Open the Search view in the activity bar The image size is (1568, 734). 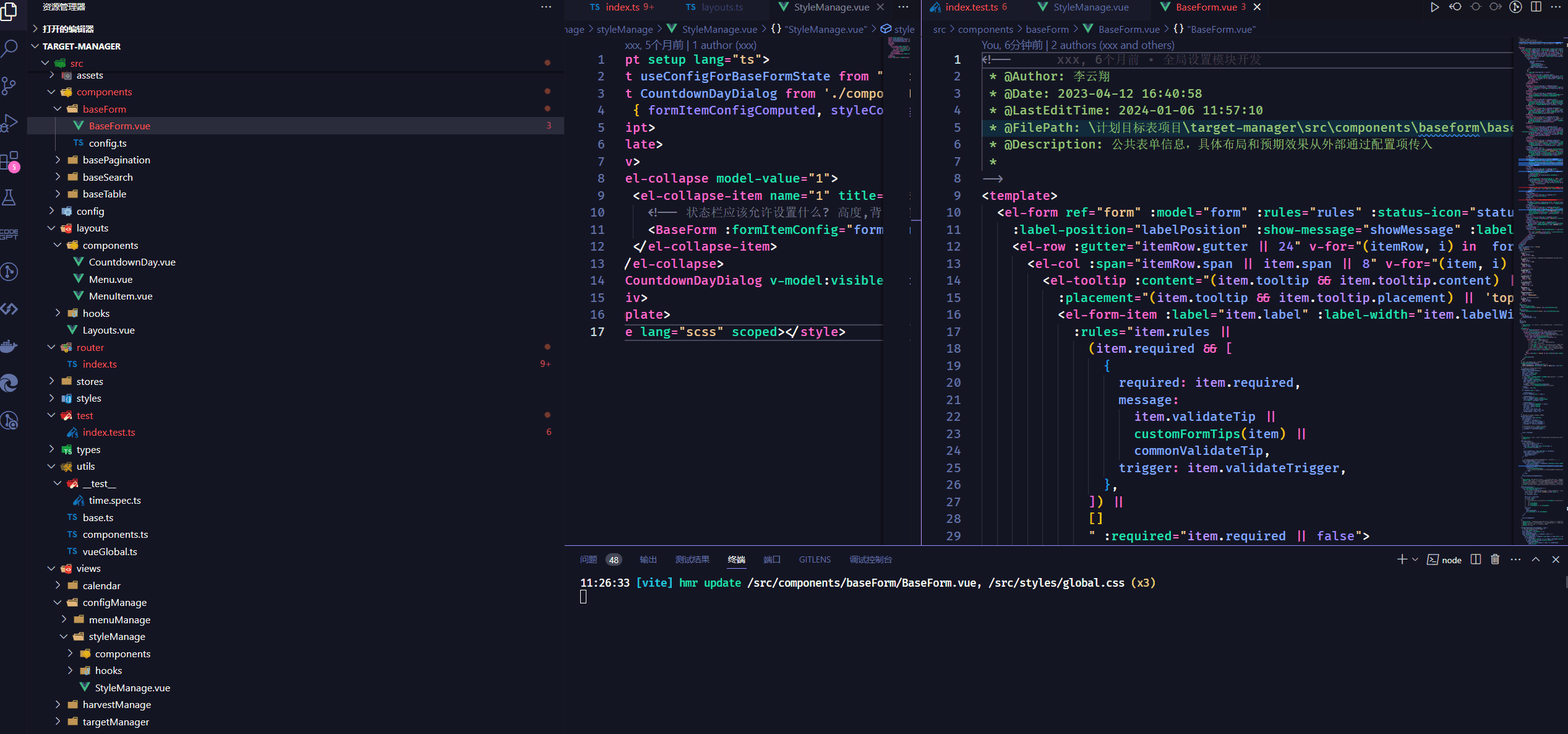(x=9, y=48)
